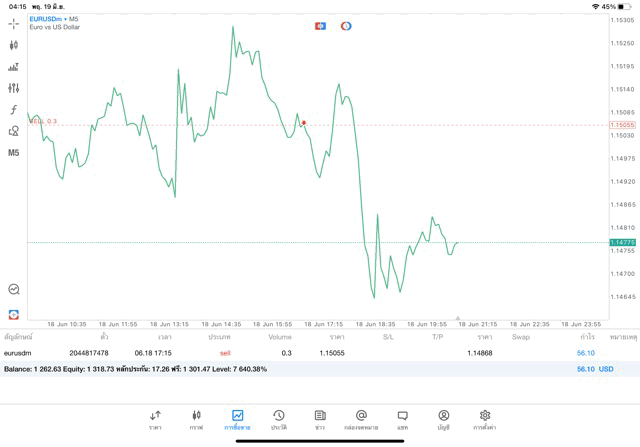Select the eurusdm sell position row
The image size is (640, 447).
[300, 353]
